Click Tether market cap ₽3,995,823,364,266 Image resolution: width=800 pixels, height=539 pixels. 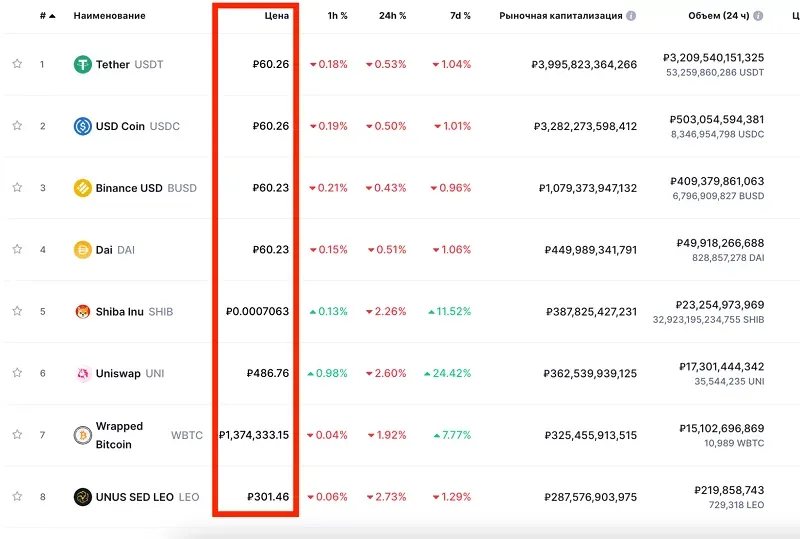coord(584,64)
